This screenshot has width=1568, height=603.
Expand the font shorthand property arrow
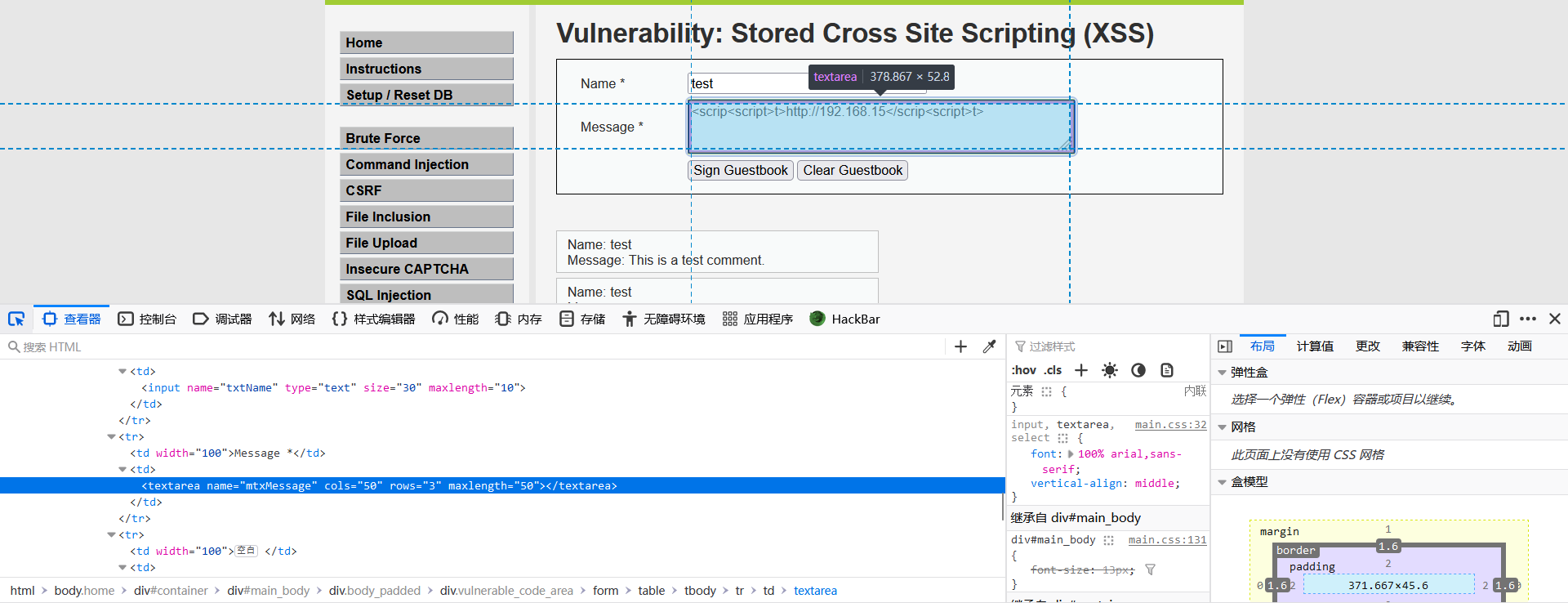[1071, 454]
